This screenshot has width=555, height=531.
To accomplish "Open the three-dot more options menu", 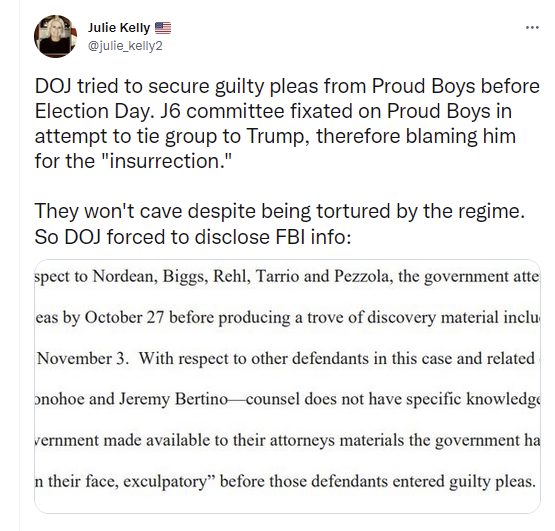I will [x=532, y=27].
